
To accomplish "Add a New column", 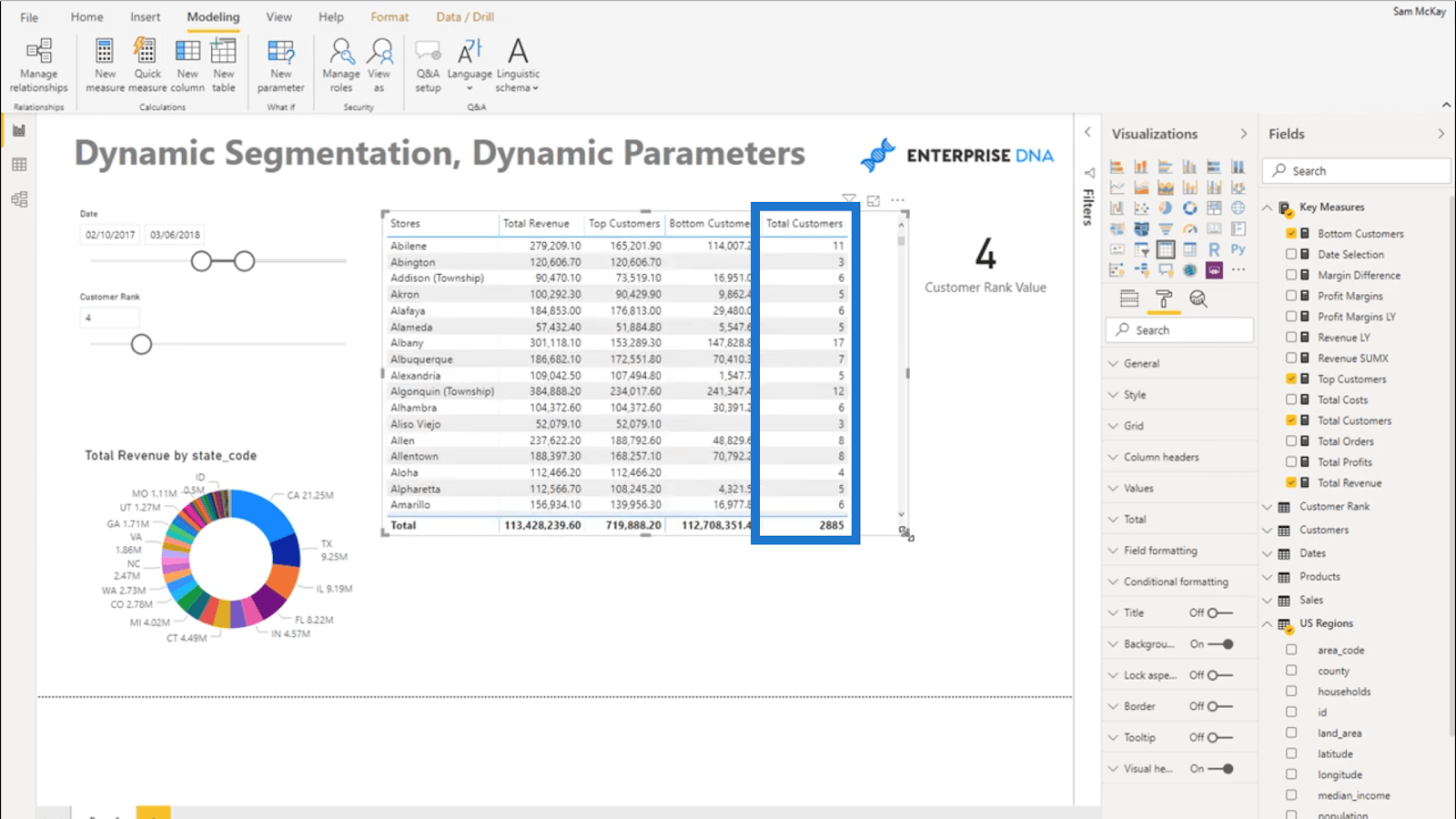I will coord(187,66).
